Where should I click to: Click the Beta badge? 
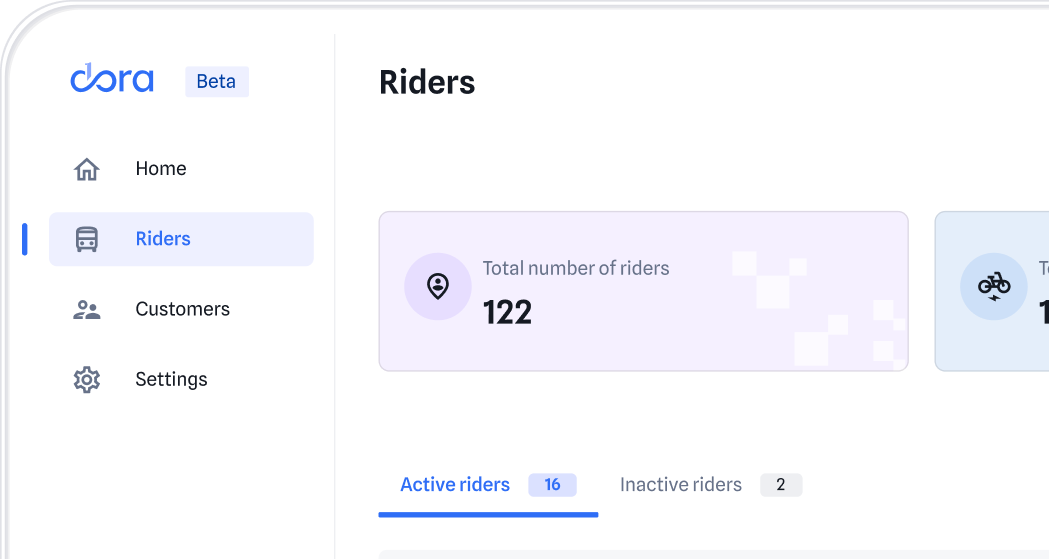point(216,82)
